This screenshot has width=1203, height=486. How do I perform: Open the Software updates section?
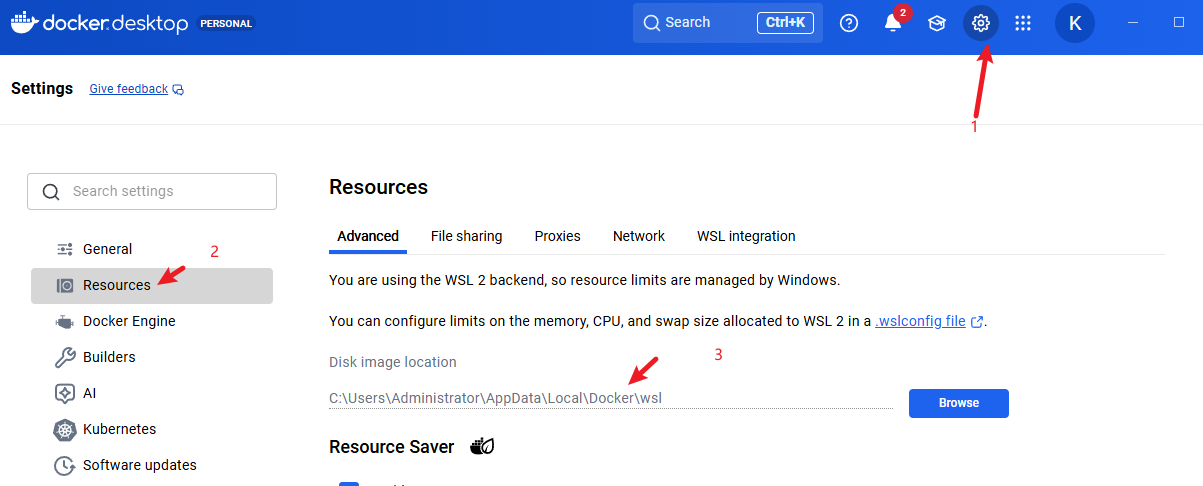[x=139, y=465]
